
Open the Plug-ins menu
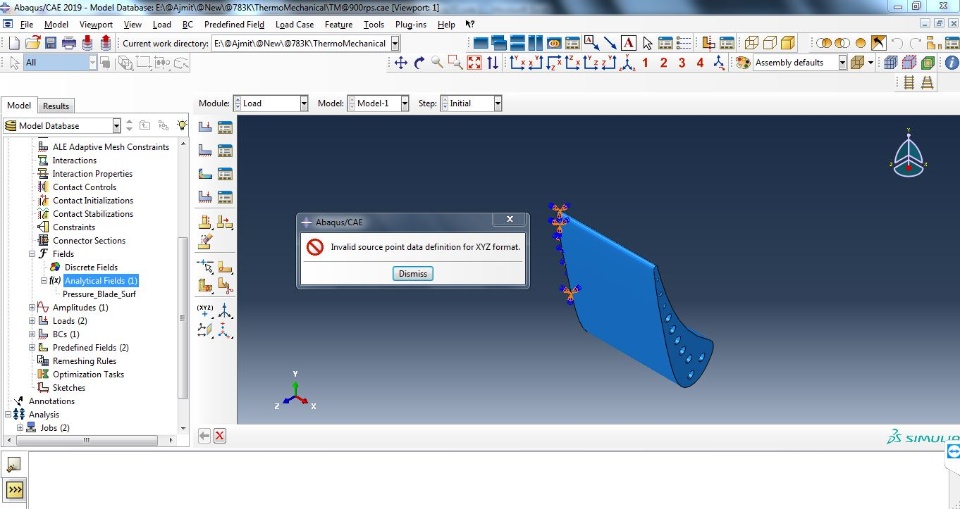point(411,25)
